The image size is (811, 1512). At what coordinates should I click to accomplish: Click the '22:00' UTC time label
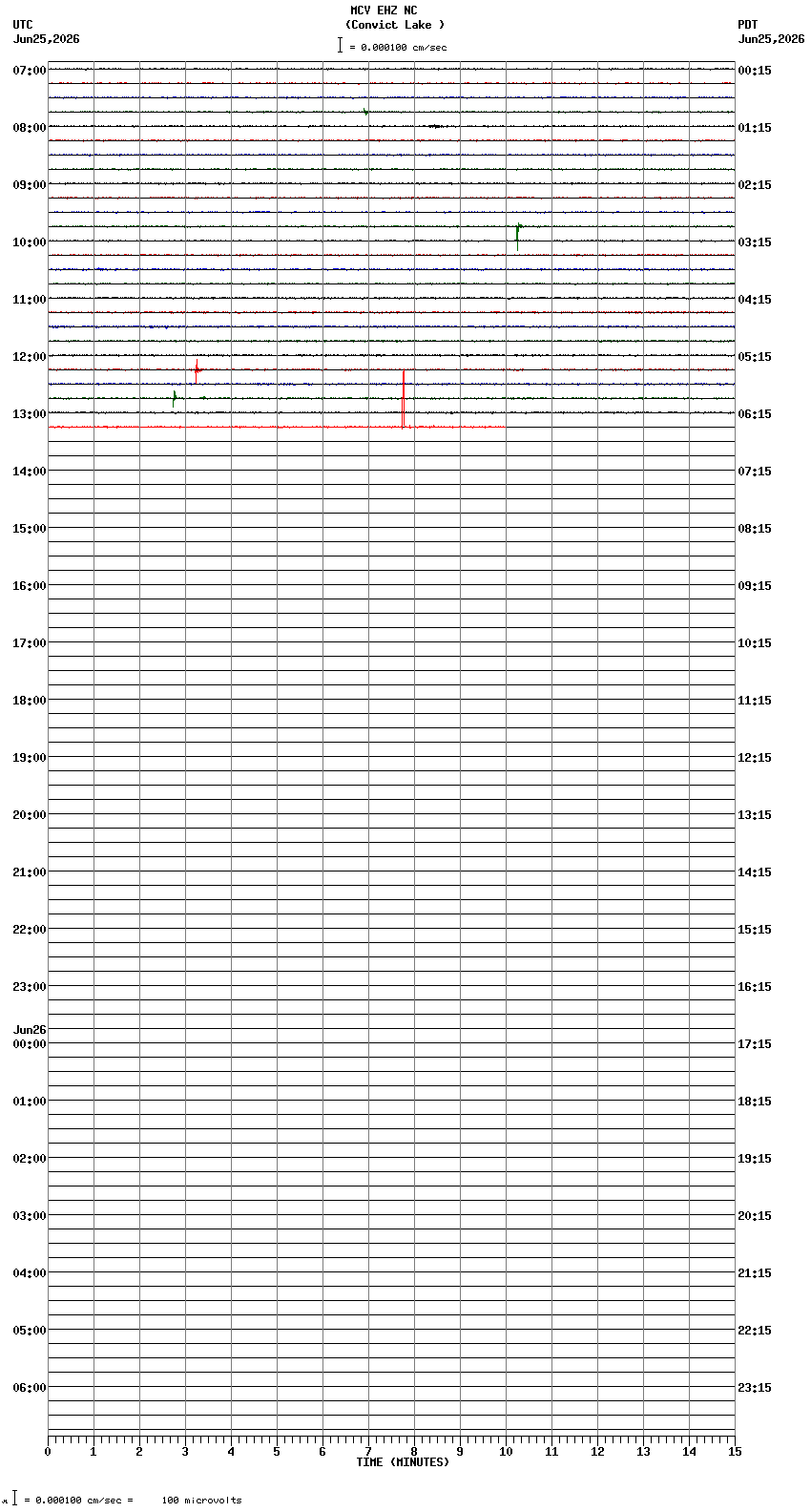pyautogui.click(x=30, y=930)
